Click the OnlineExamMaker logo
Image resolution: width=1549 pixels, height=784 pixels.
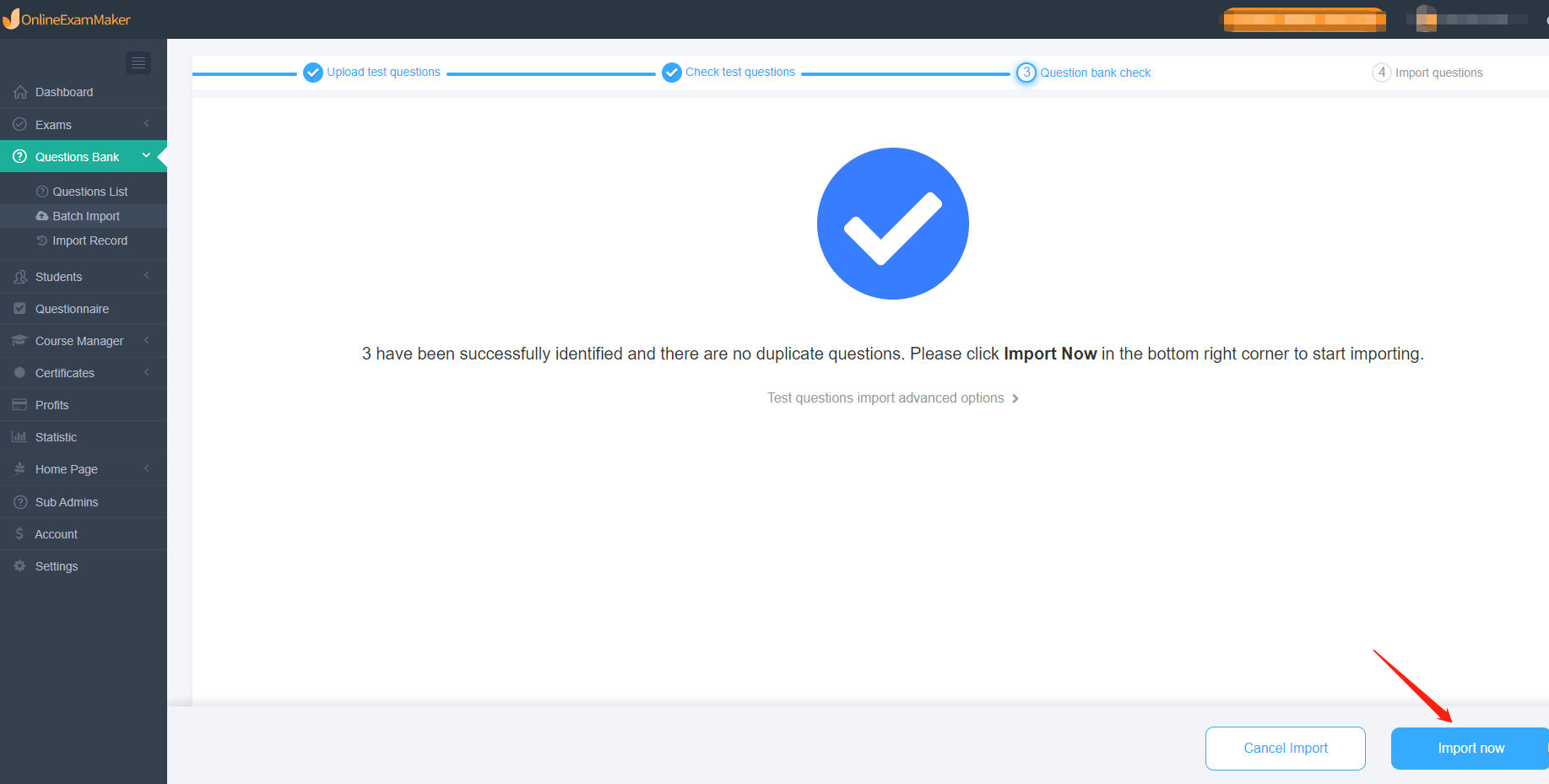pyautogui.click(x=67, y=19)
